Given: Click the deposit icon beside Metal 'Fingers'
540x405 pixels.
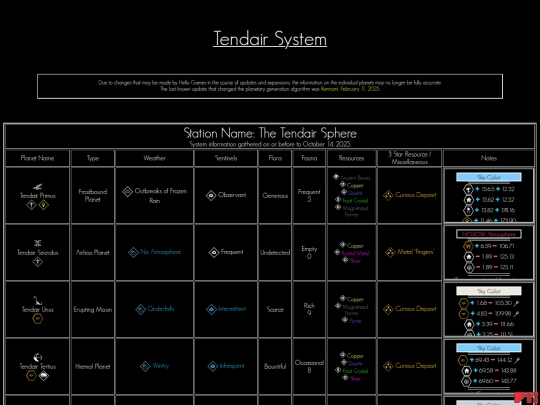Looking at the screenshot, I should [390, 252].
